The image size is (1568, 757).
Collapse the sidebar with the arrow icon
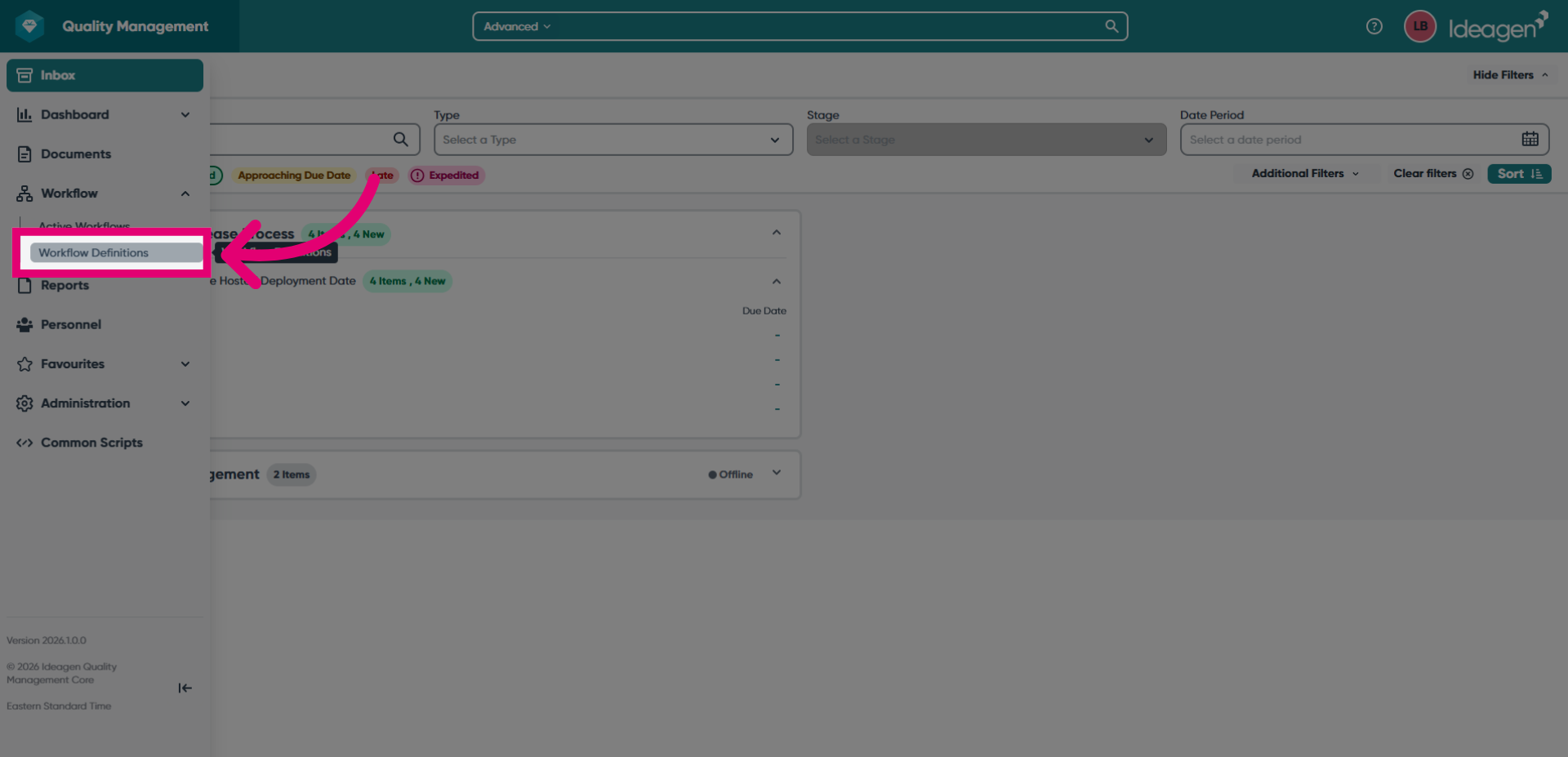click(185, 688)
